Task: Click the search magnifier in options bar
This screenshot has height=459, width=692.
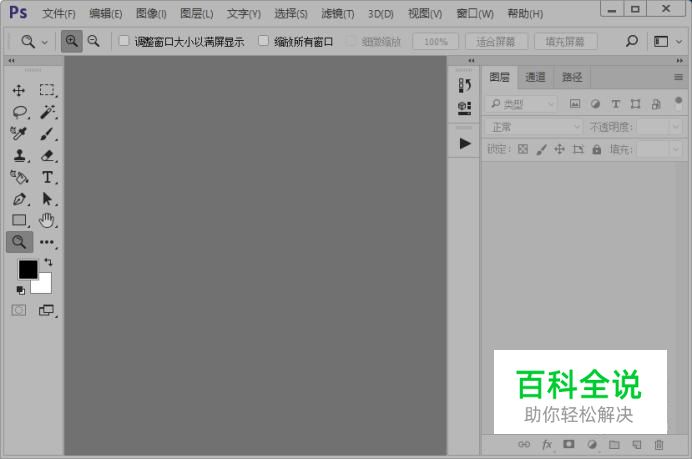Action: [x=632, y=41]
